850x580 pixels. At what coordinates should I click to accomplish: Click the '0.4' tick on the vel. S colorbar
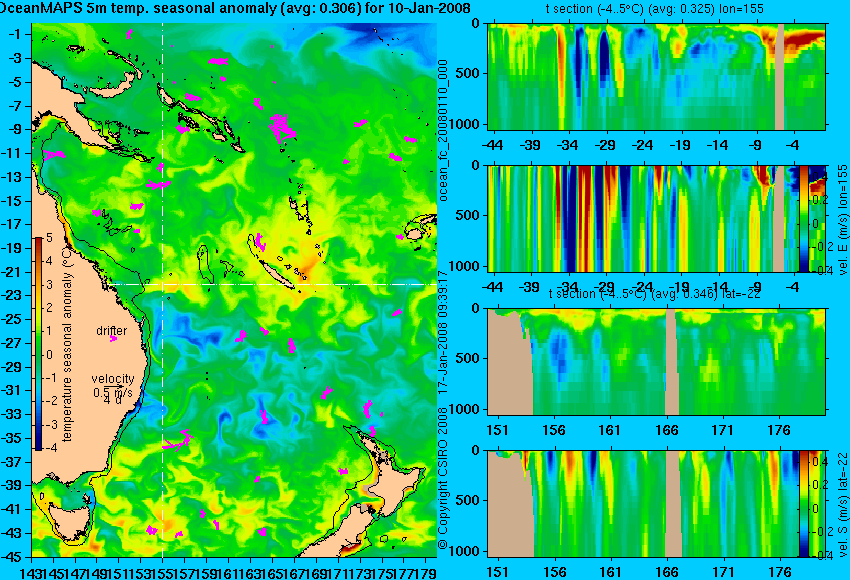coord(820,462)
